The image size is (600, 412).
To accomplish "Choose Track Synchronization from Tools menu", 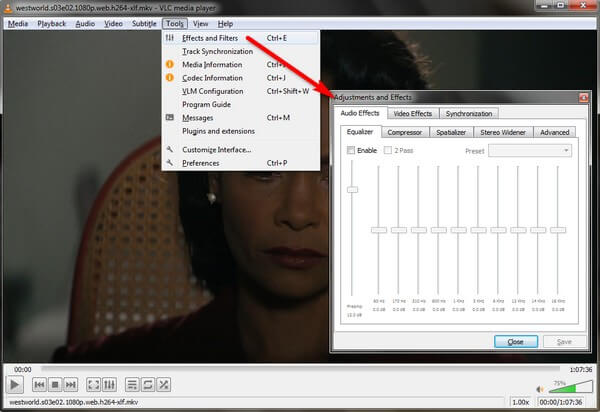I will (x=241, y=51).
